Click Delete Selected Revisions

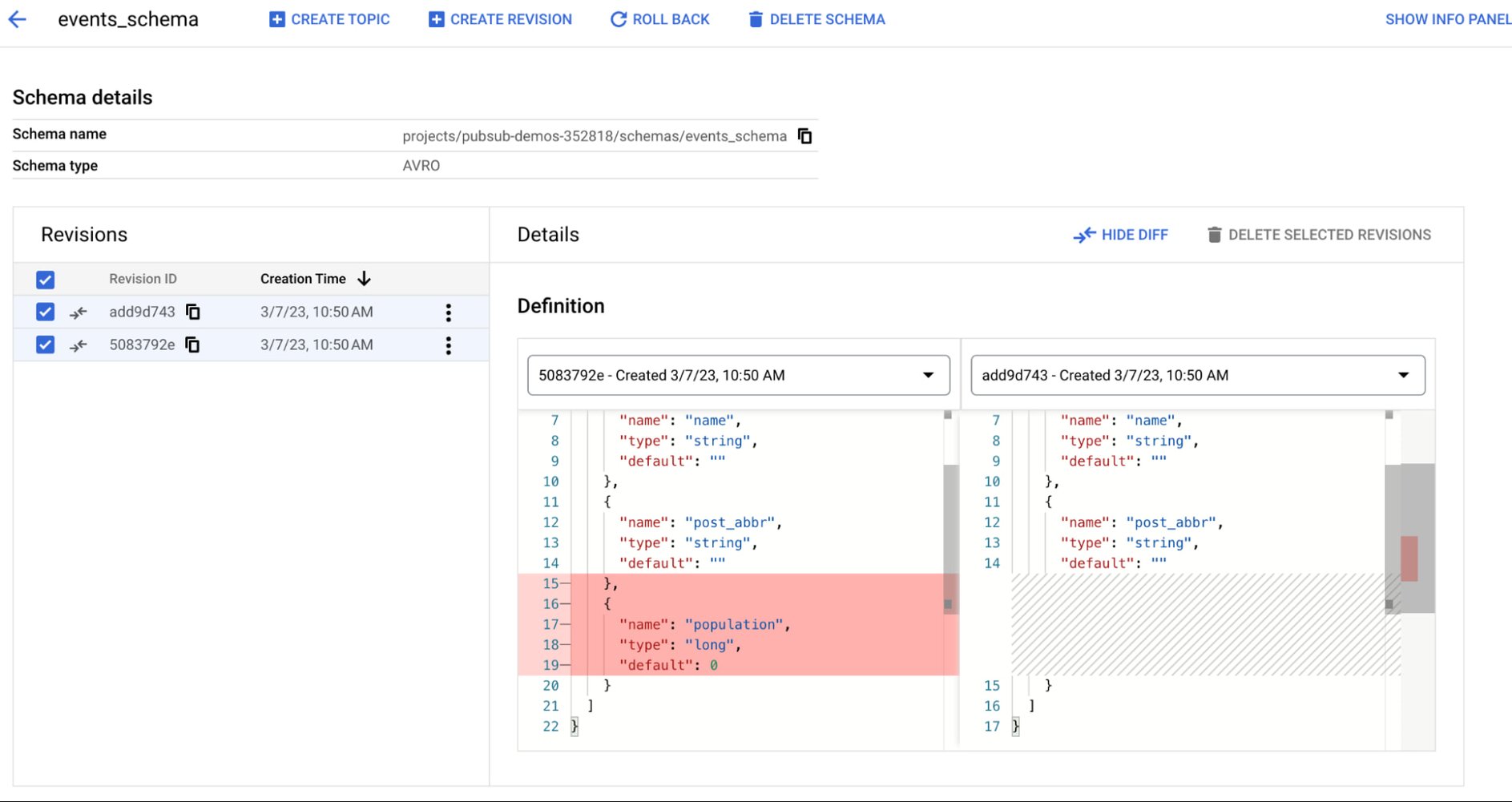click(1319, 235)
